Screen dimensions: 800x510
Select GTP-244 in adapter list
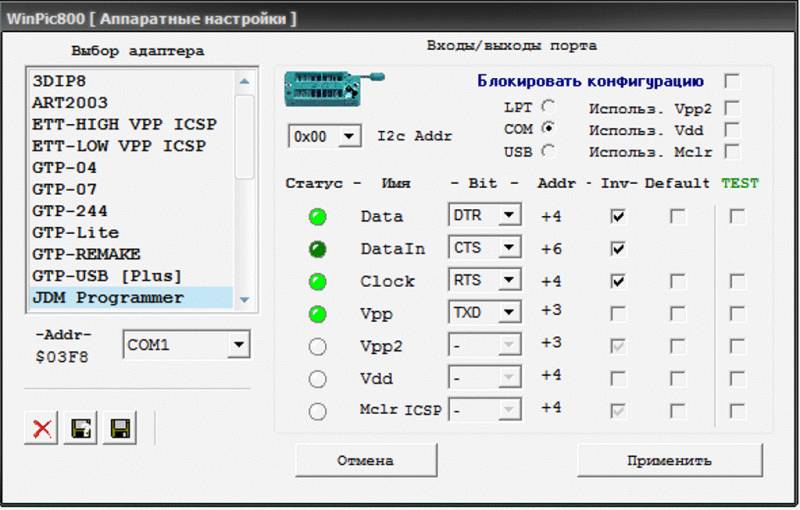click(x=132, y=211)
